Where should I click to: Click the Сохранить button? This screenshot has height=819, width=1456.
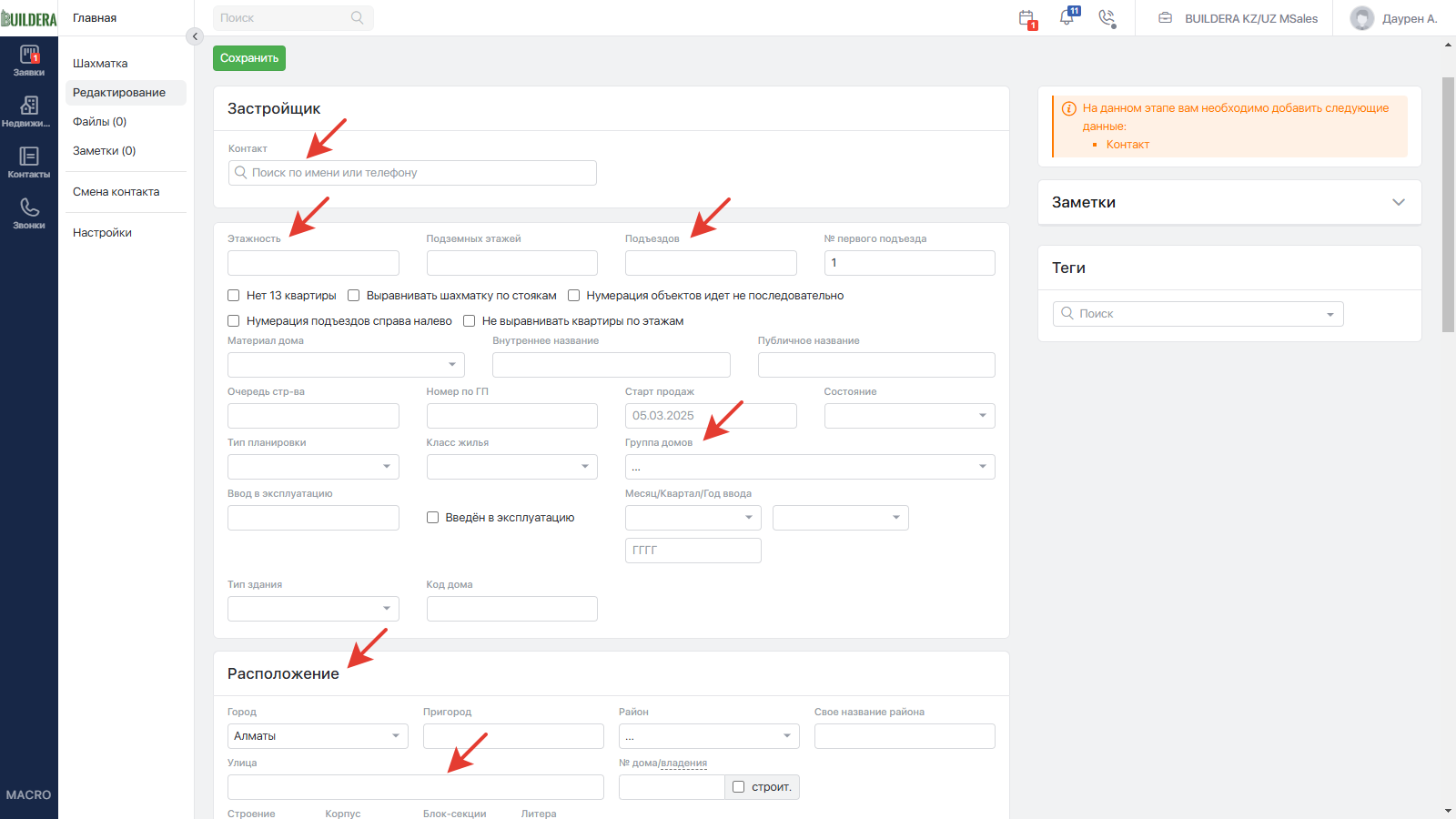click(249, 58)
